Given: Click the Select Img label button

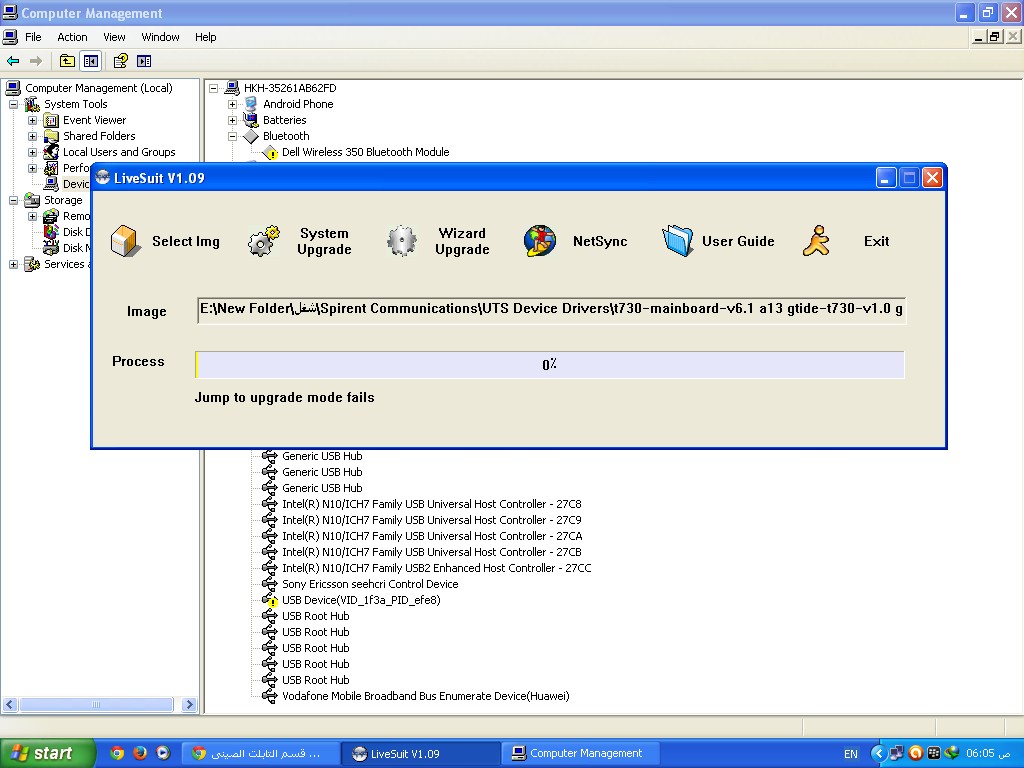Looking at the screenshot, I should (x=185, y=241).
